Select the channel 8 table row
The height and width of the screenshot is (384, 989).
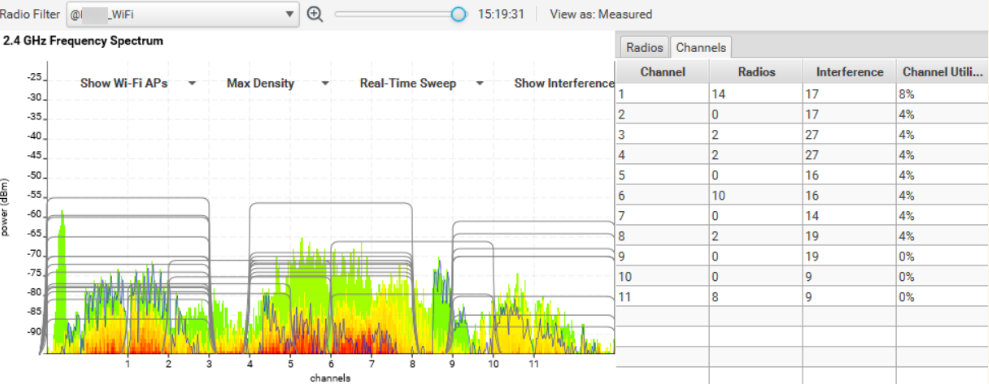[802, 236]
